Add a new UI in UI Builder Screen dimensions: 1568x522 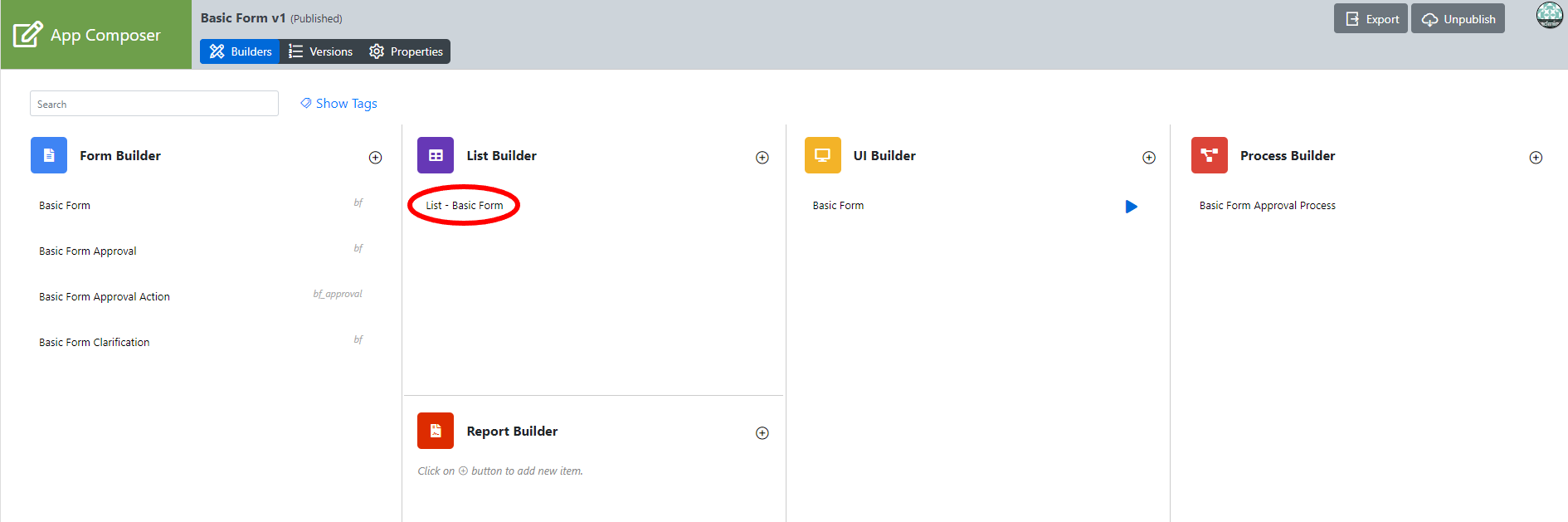click(1148, 158)
